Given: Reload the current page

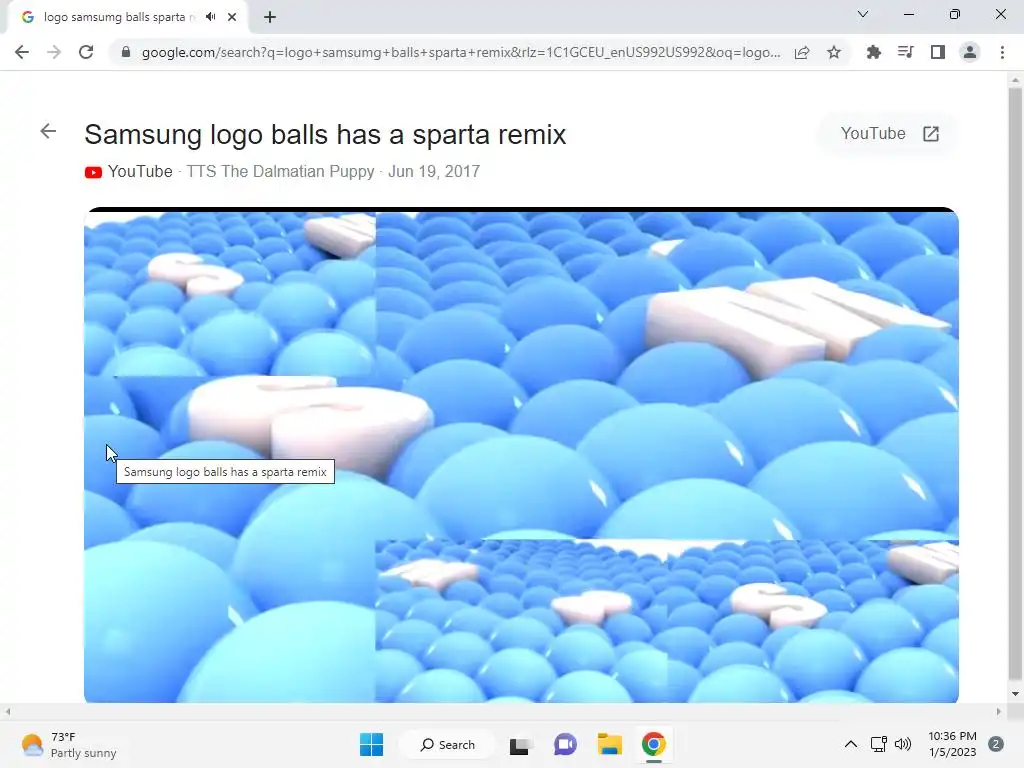Looking at the screenshot, I should pos(86,52).
